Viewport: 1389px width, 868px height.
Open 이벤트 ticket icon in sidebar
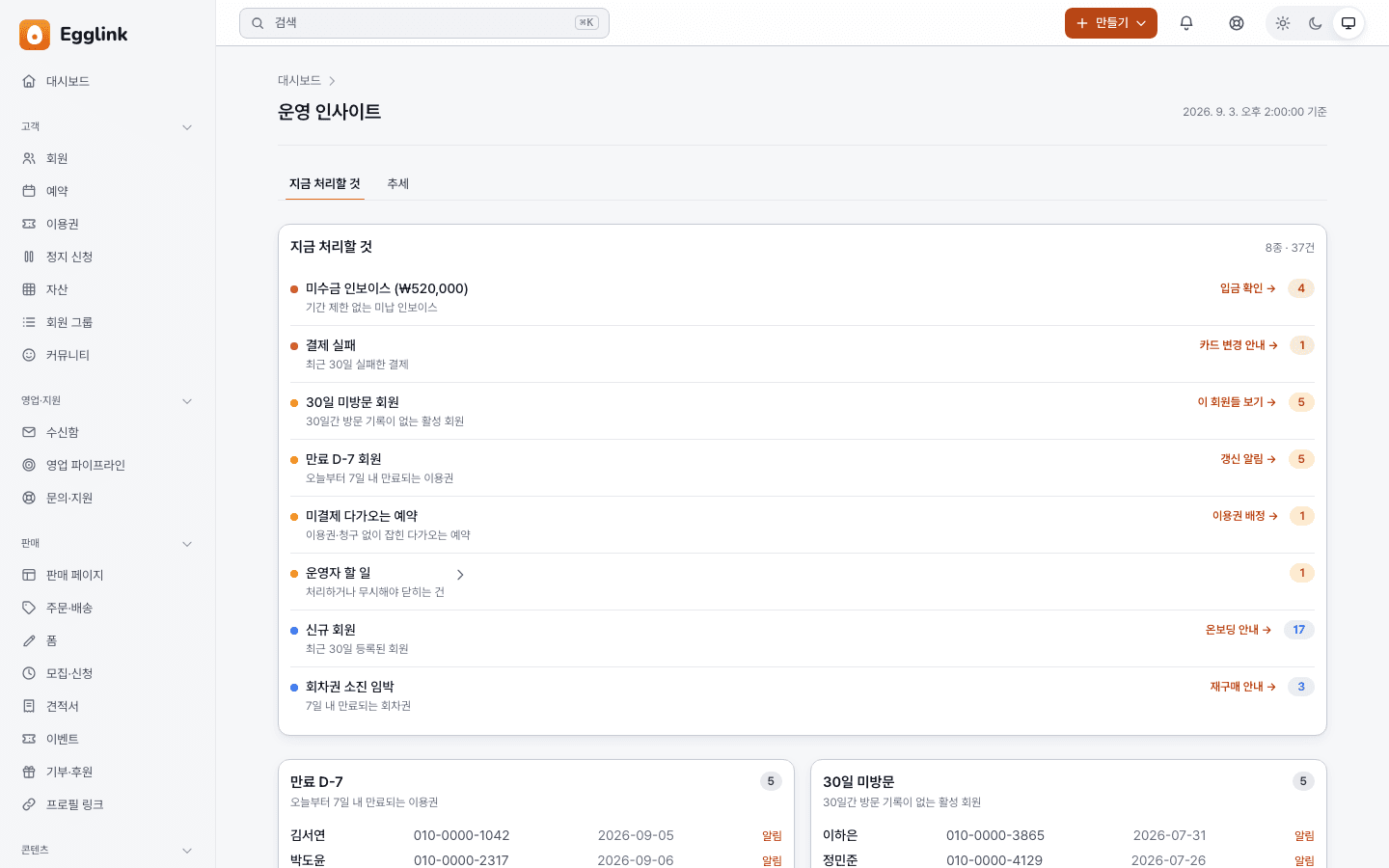coord(29,739)
